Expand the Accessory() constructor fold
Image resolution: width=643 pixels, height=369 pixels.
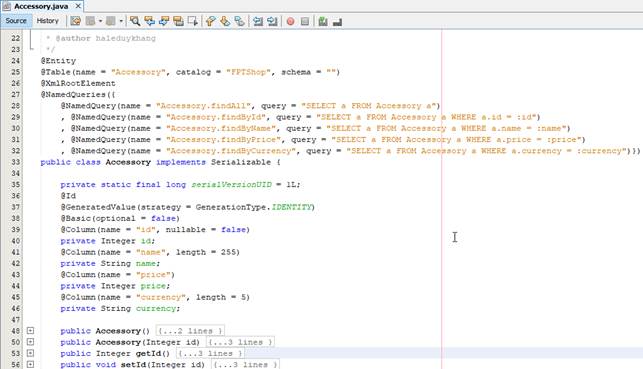[x=30, y=330]
